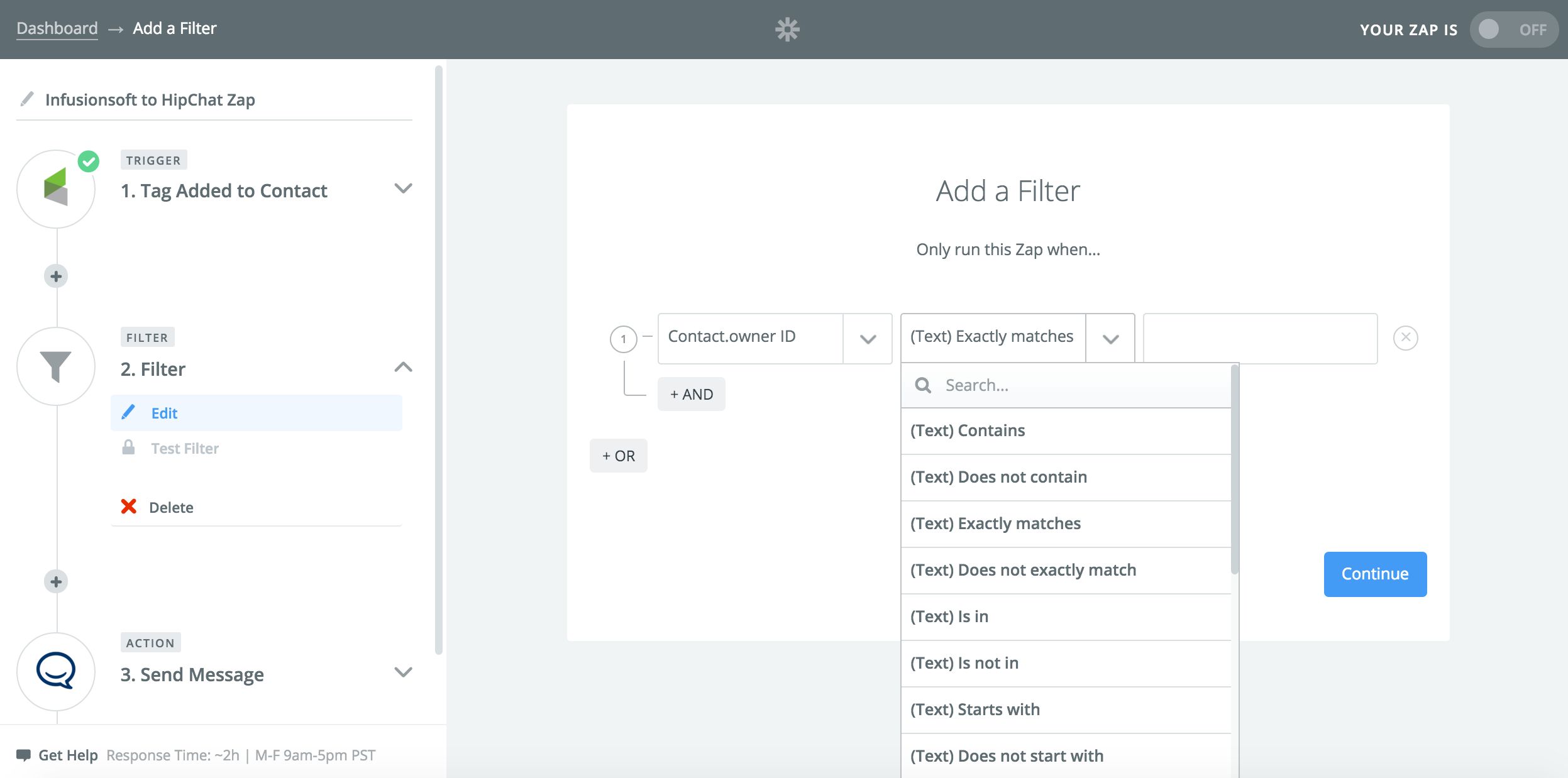Click the pencil icon to rename Zap
The width and height of the screenshot is (1568, 778).
click(27, 99)
